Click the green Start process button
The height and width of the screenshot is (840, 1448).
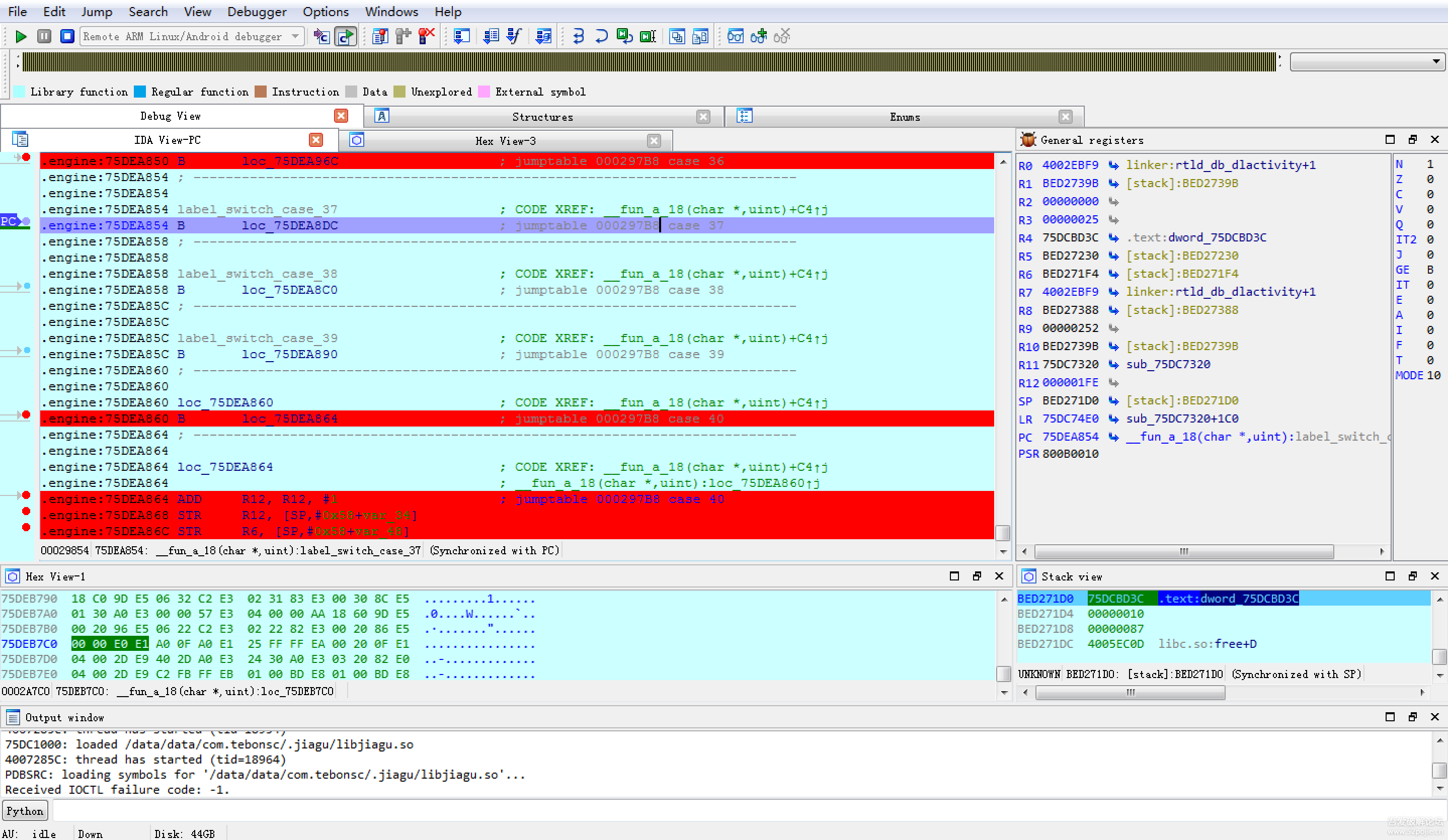coord(21,37)
